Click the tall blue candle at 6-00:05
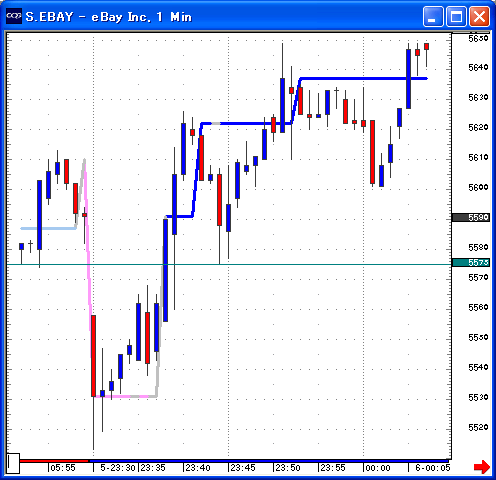Image resolution: width=496 pixels, height=480 pixels. tap(408, 79)
